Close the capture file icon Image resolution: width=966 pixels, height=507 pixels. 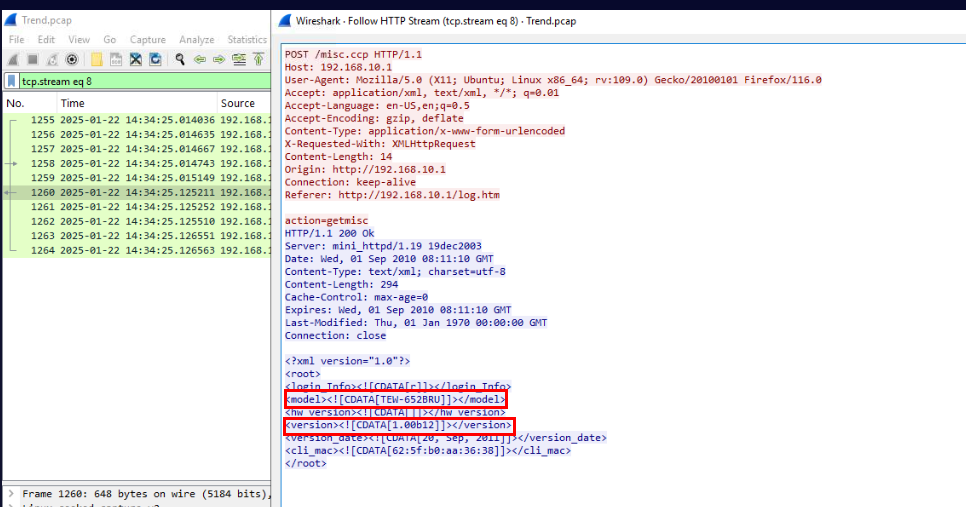coord(136,60)
